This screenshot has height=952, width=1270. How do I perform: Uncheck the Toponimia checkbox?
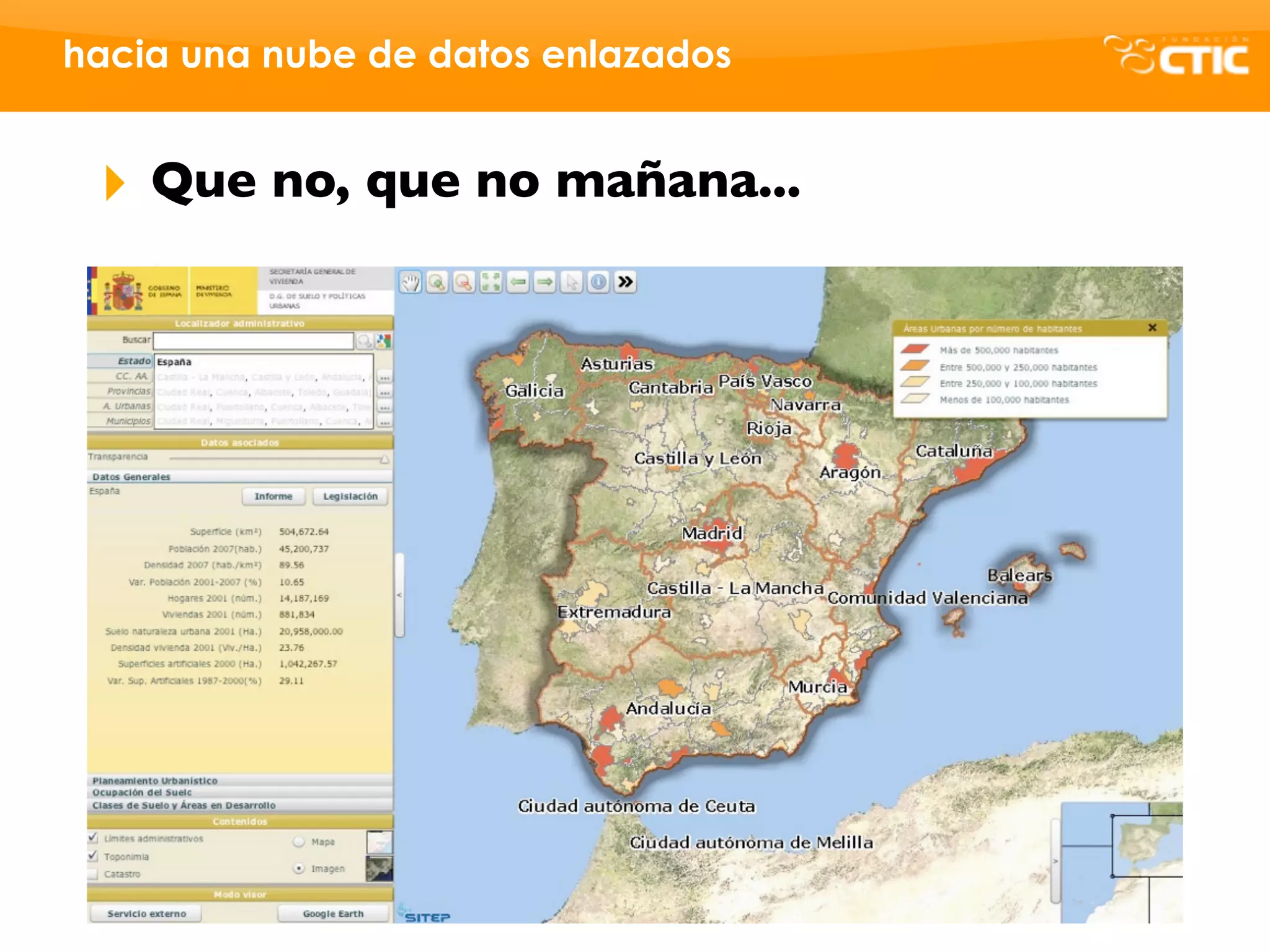click(x=93, y=856)
